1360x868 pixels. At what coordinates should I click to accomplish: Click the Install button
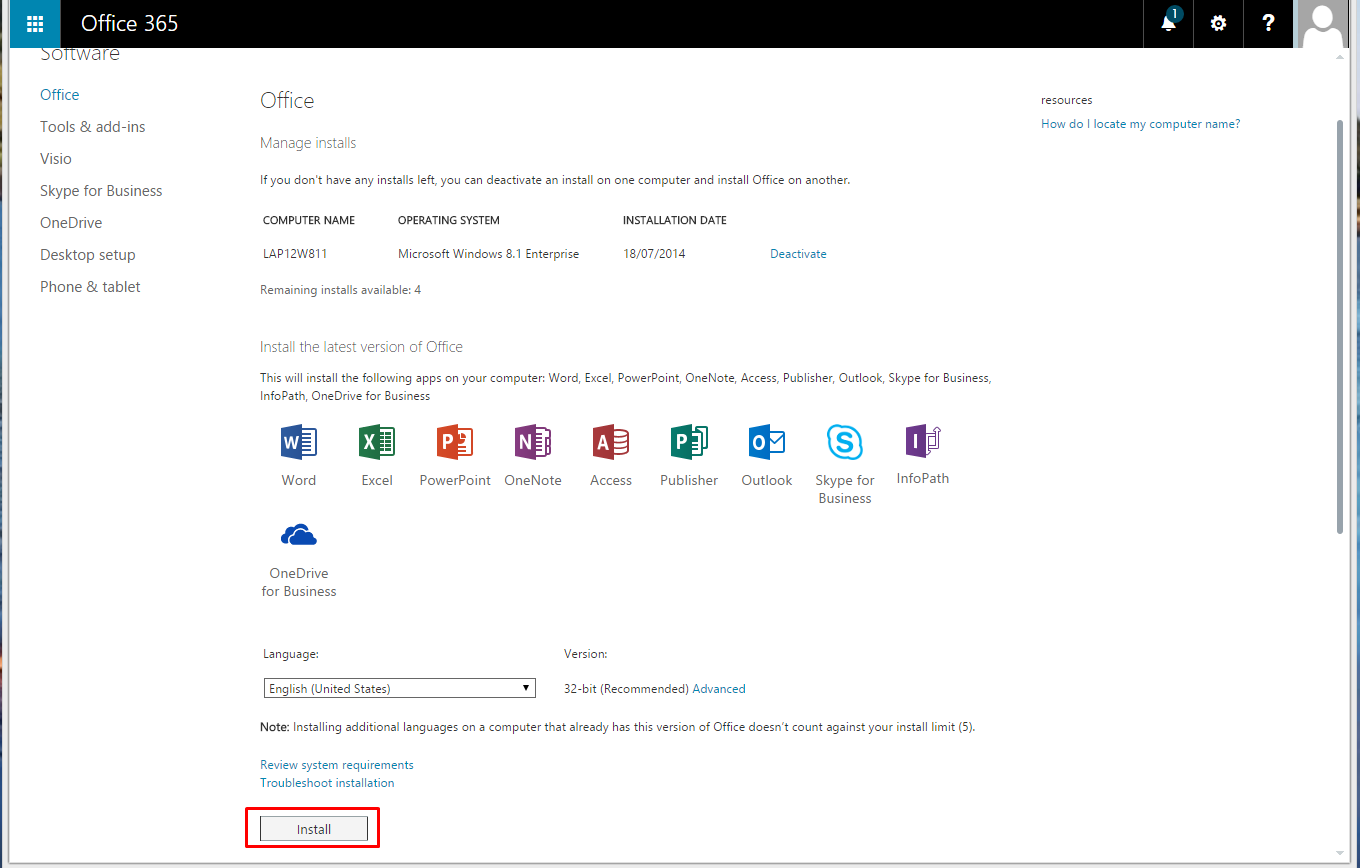coord(314,829)
